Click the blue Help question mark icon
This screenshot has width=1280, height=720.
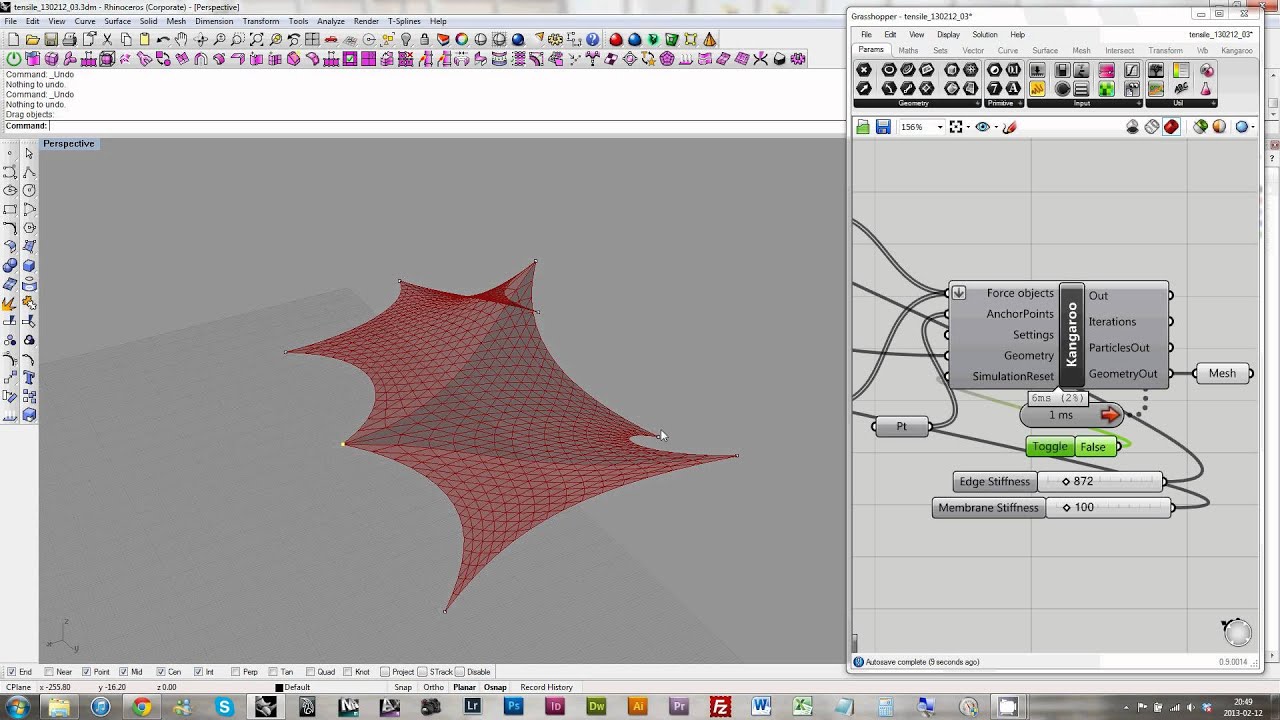click(x=593, y=40)
